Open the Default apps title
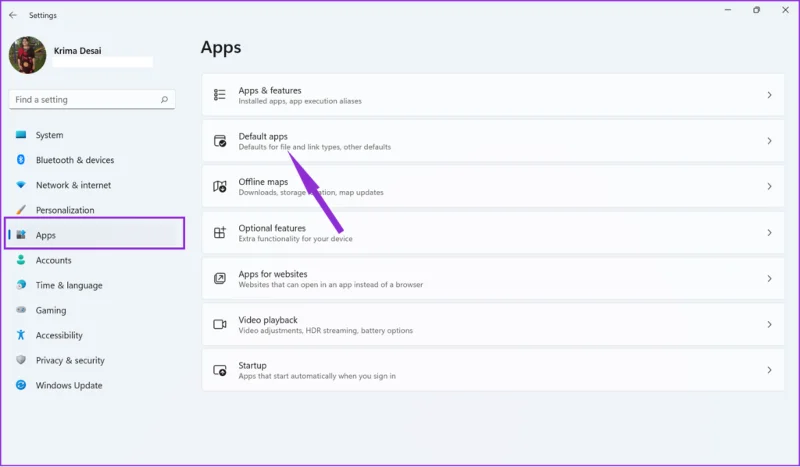800x467 pixels. (263, 136)
